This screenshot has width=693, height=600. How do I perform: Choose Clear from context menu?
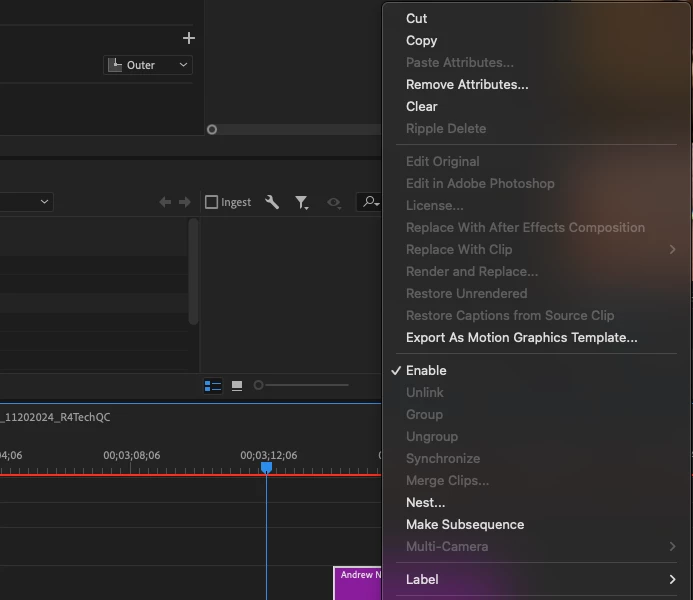point(422,106)
